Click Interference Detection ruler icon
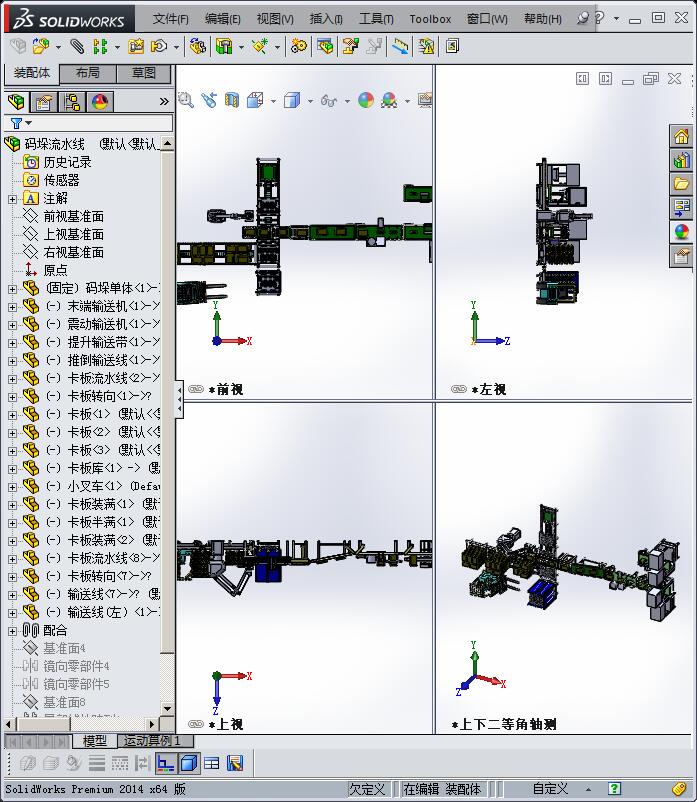697x802 pixels. (400, 47)
